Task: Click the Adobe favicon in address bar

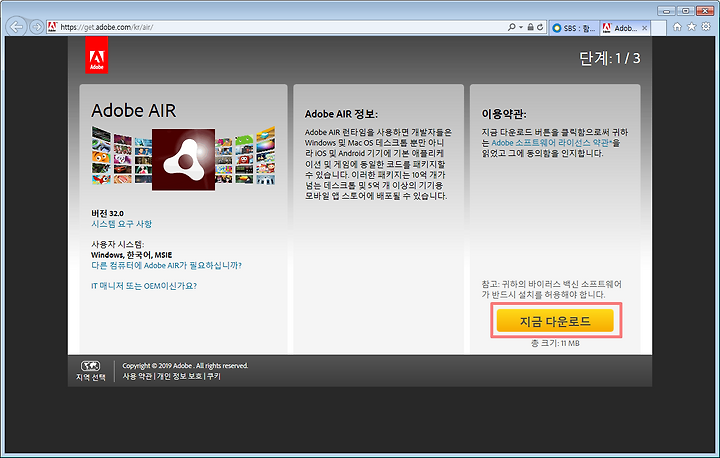Action: (52, 27)
